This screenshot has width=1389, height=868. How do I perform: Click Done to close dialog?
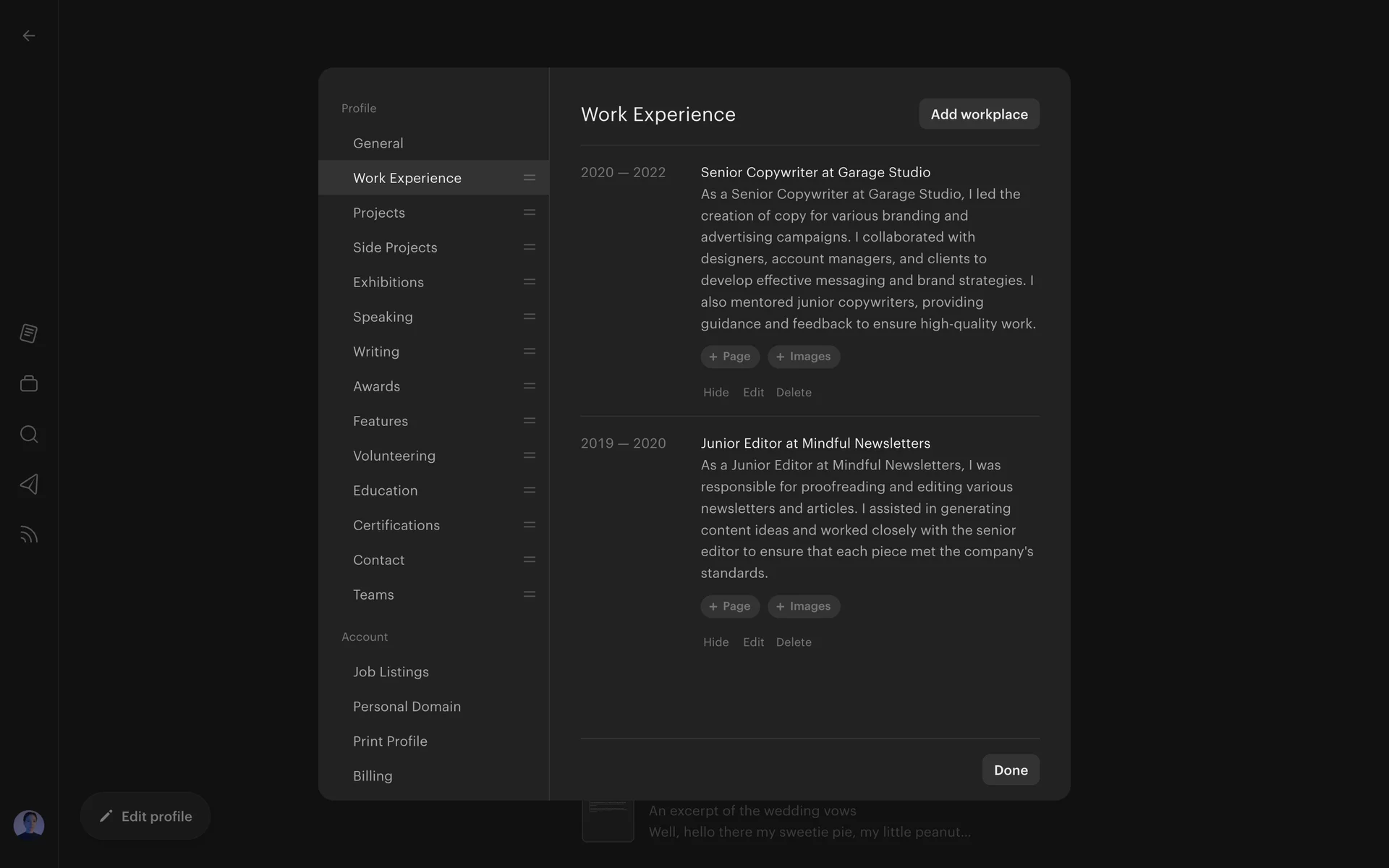(x=1010, y=770)
